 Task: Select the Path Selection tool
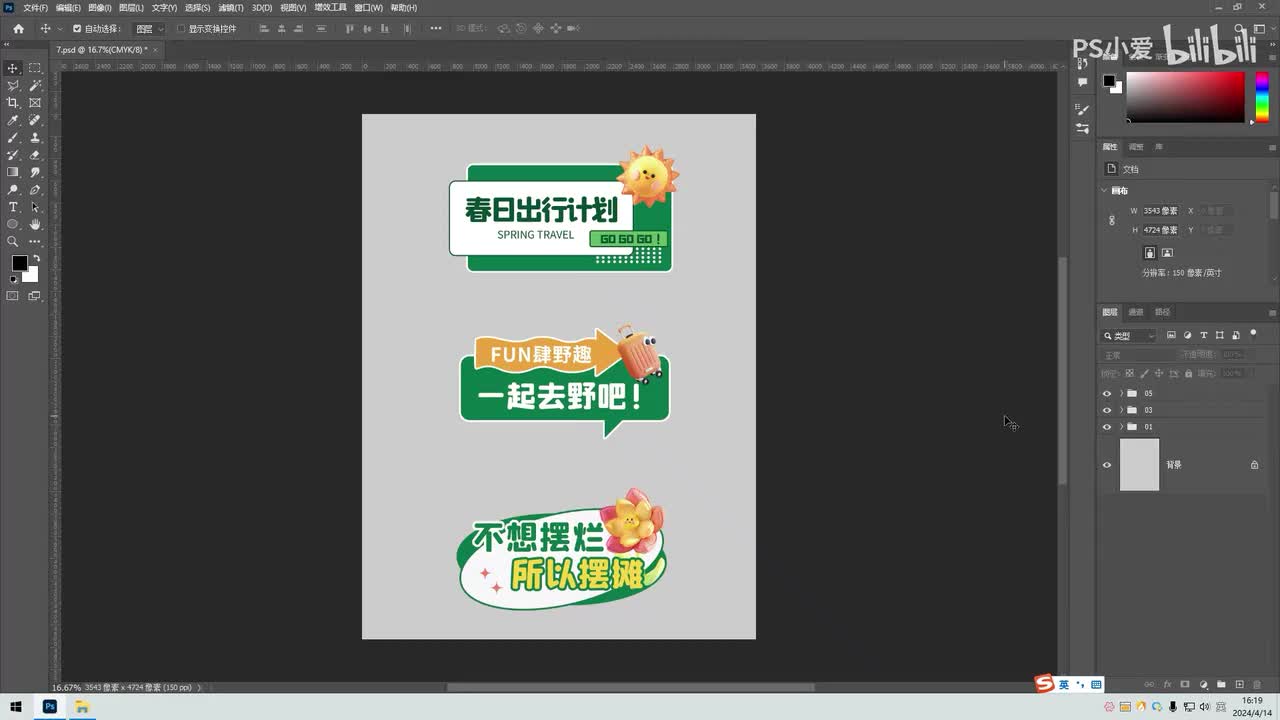[35, 207]
